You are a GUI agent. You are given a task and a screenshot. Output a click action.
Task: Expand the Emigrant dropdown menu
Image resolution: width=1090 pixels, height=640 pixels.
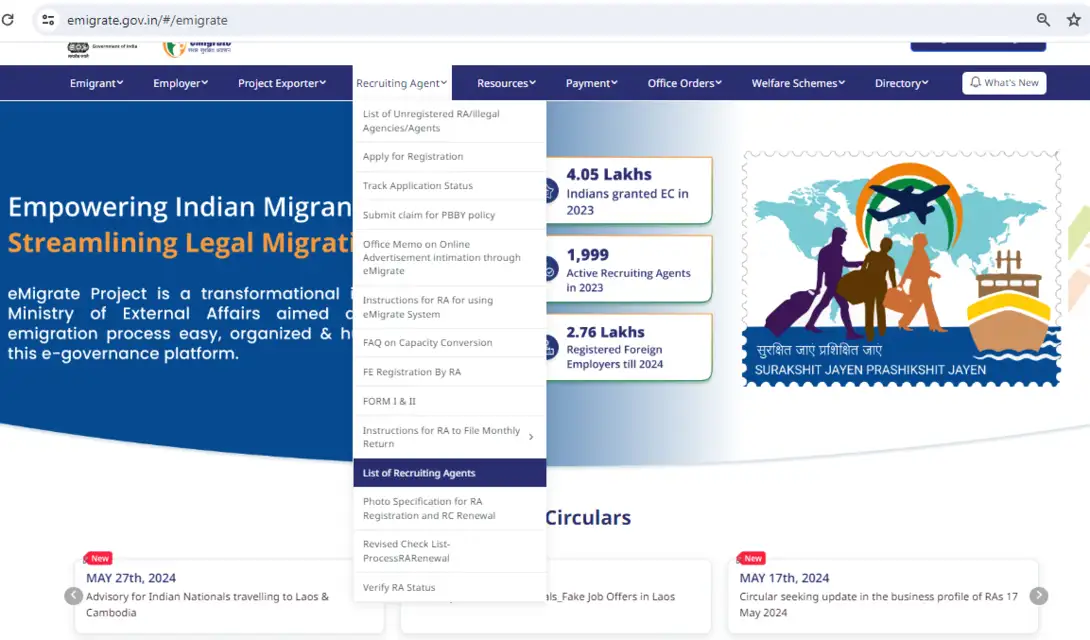click(96, 83)
